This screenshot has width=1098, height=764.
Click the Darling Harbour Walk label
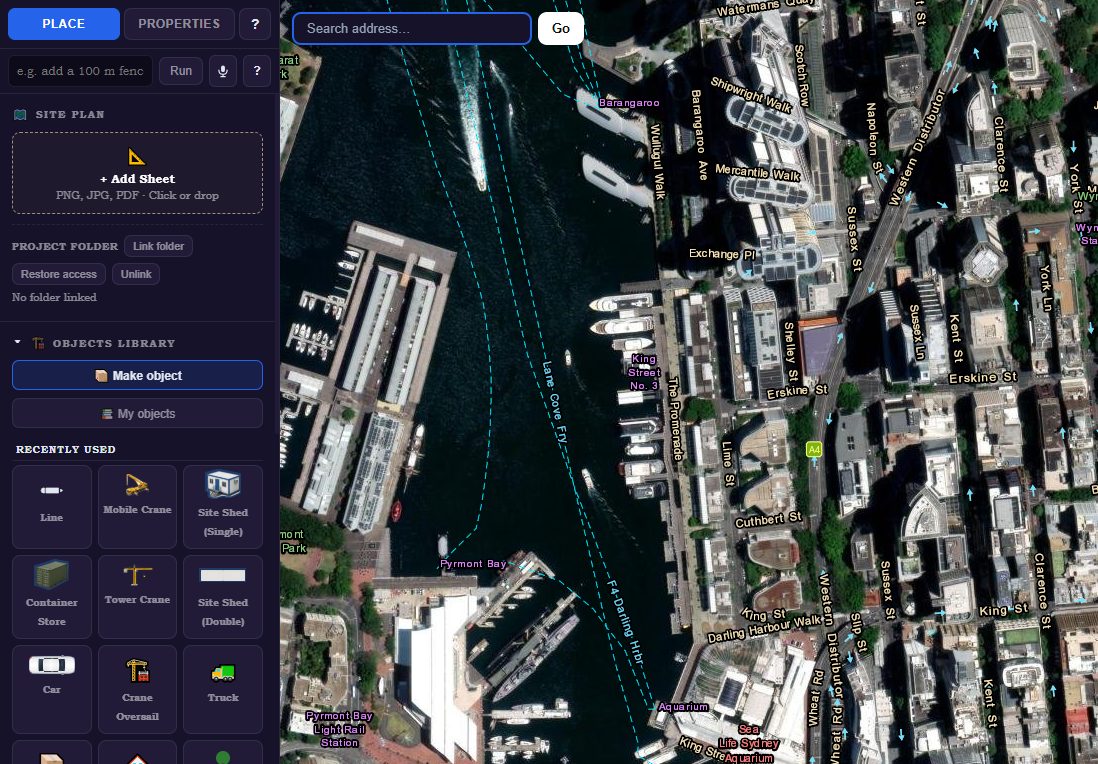(x=764, y=630)
